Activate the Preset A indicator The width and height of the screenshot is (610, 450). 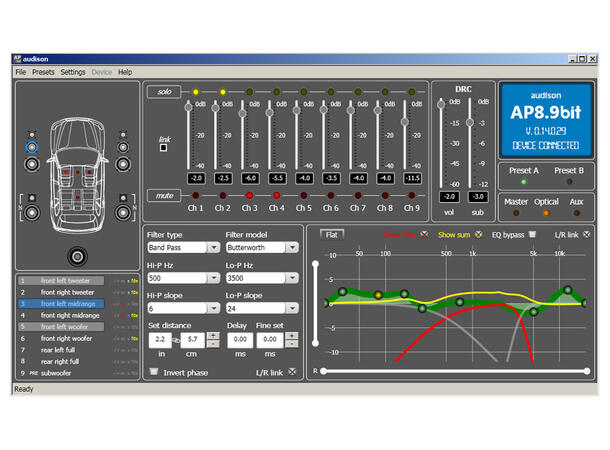(x=524, y=182)
